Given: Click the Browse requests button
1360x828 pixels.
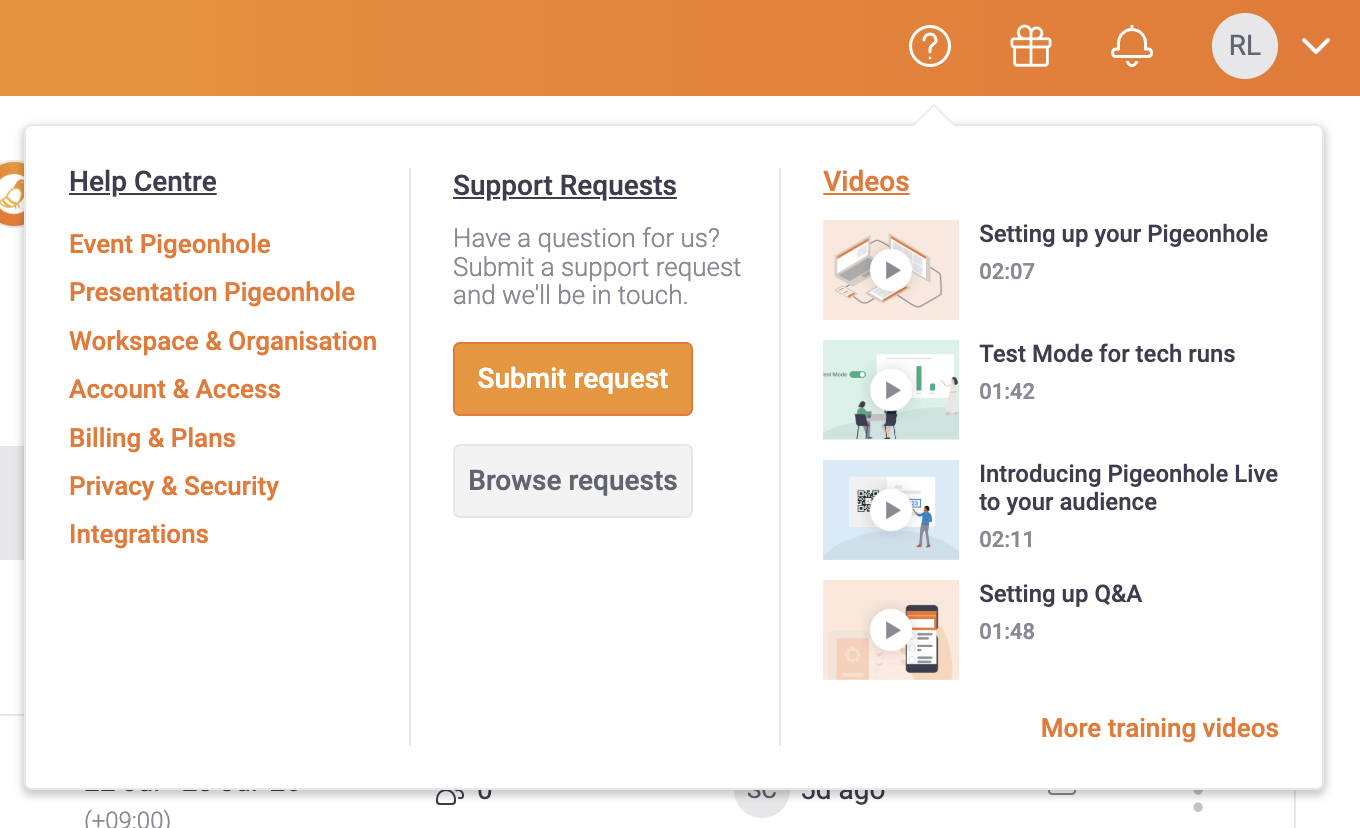Looking at the screenshot, I should (573, 481).
